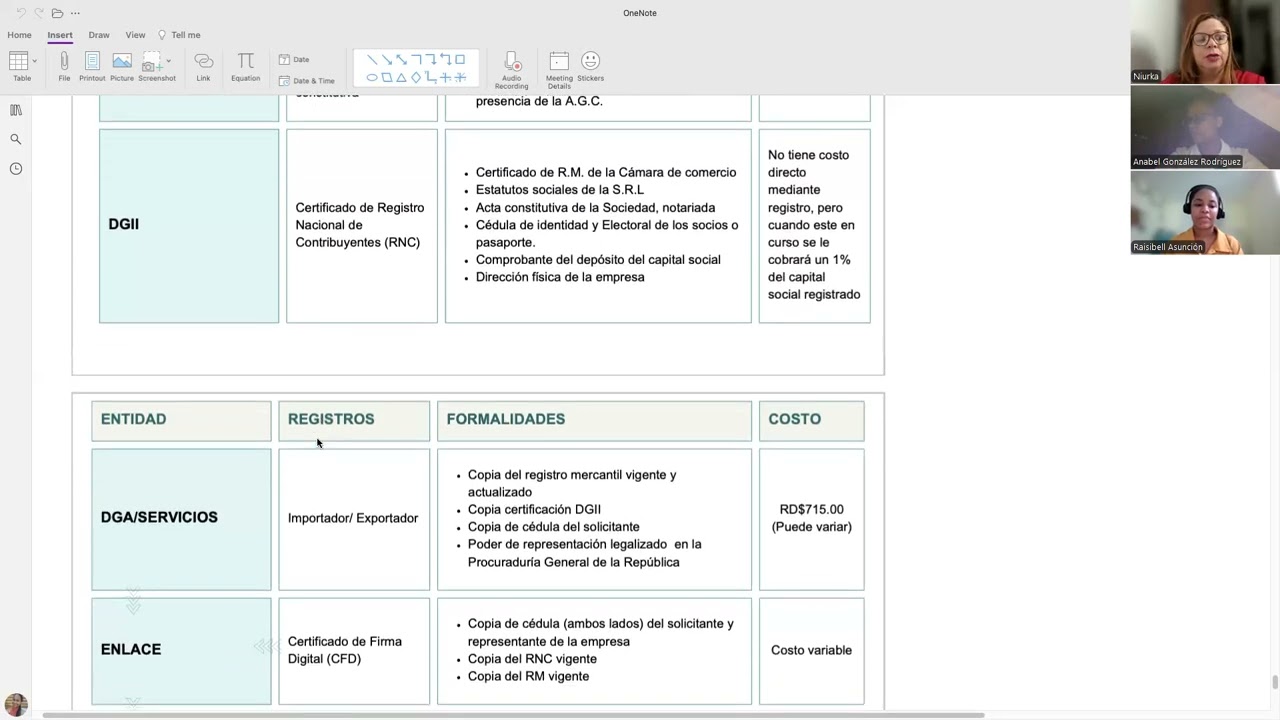Image resolution: width=1280 pixels, height=720 pixels.
Task: Click the DGII entity cell
Action: 189,225
